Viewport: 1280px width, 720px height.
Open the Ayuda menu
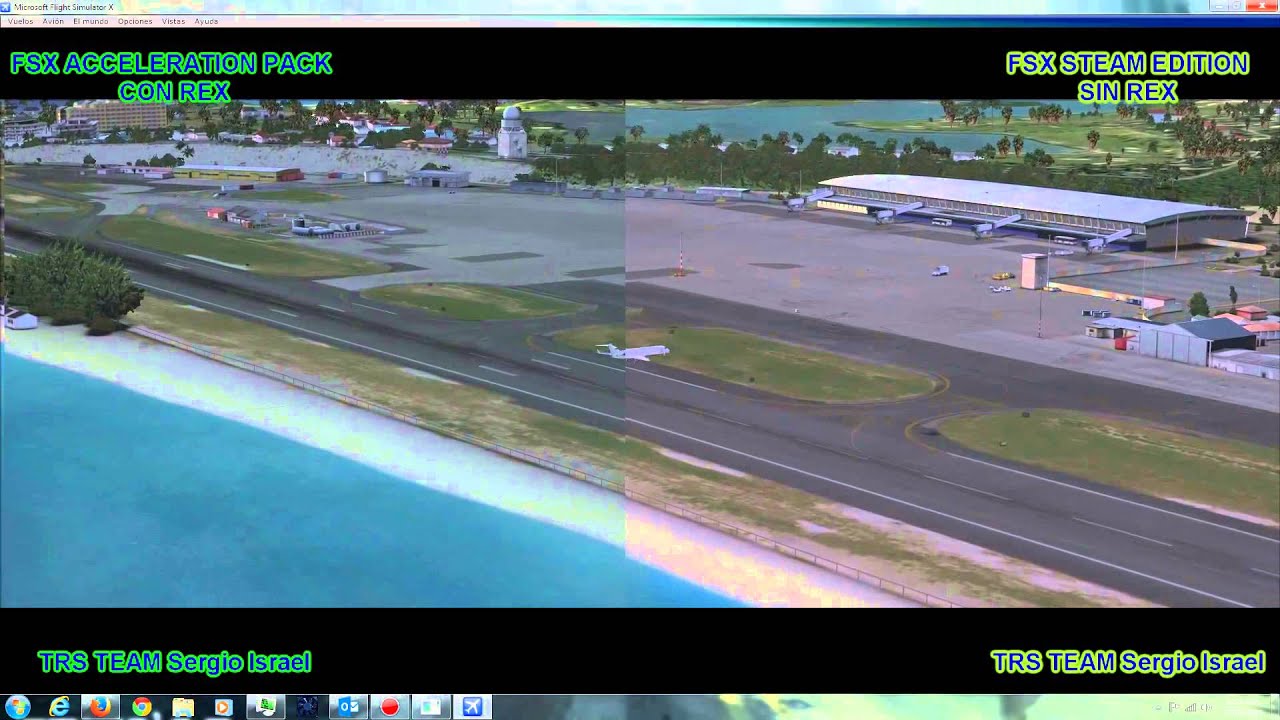[206, 21]
